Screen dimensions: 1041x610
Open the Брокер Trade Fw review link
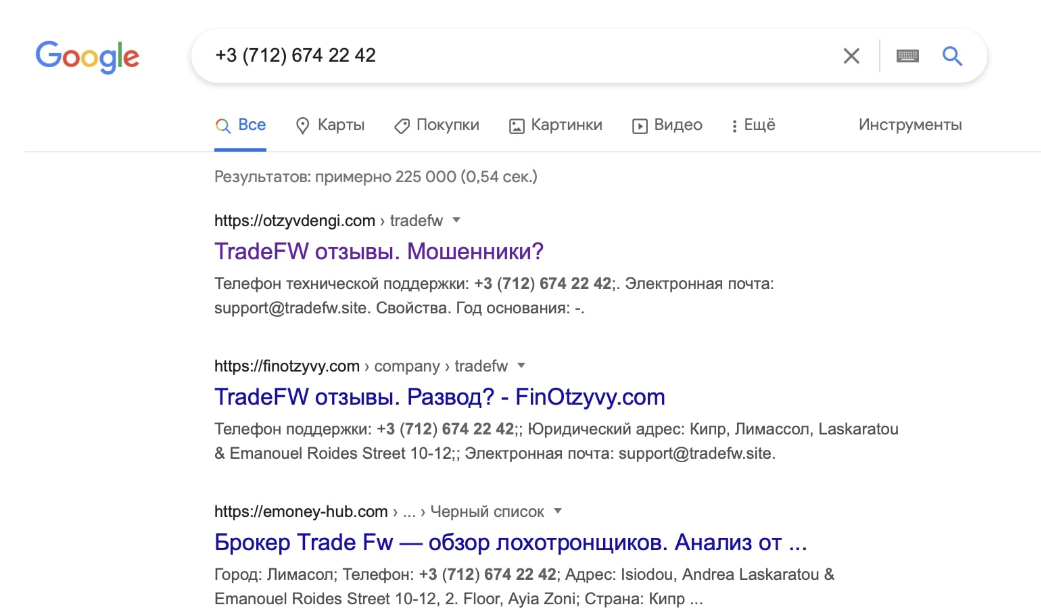[x=510, y=542]
